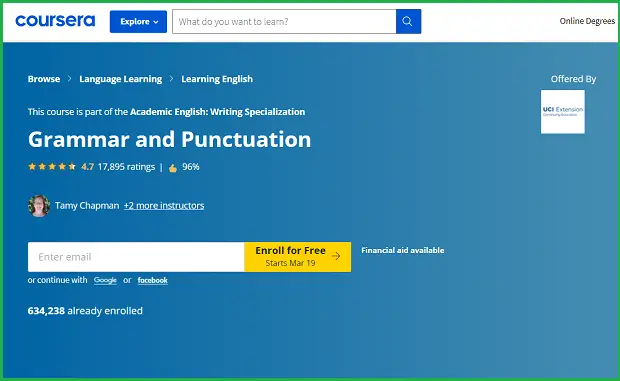Go to the Browse breadcrumb
The width and height of the screenshot is (620, 381).
click(x=44, y=79)
